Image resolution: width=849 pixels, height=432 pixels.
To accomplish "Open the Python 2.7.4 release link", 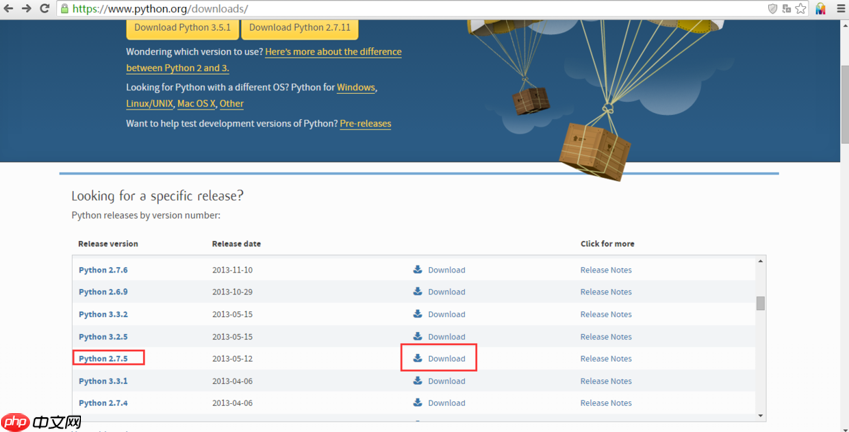I will click(103, 403).
